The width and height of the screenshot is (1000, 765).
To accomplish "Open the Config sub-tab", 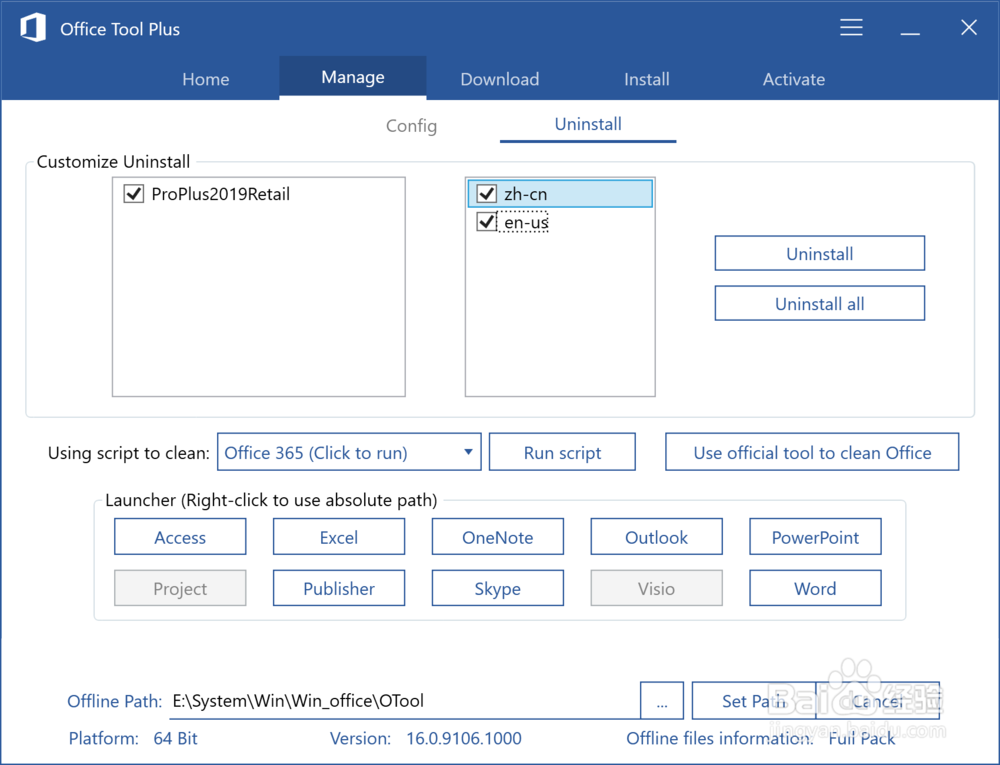I will coord(411,126).
